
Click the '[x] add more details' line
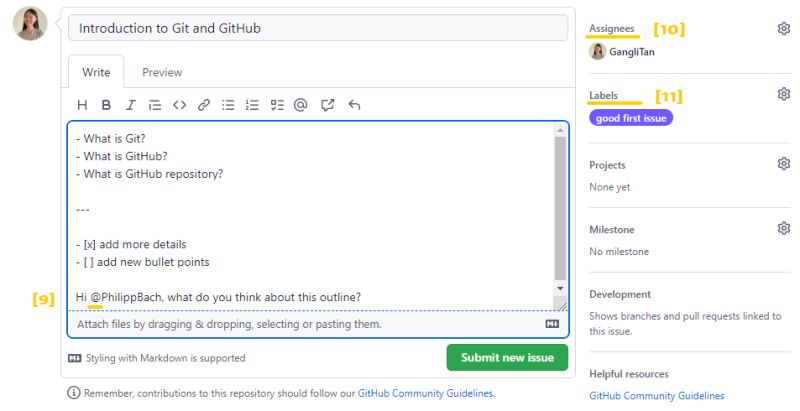[x=131, y=244]
